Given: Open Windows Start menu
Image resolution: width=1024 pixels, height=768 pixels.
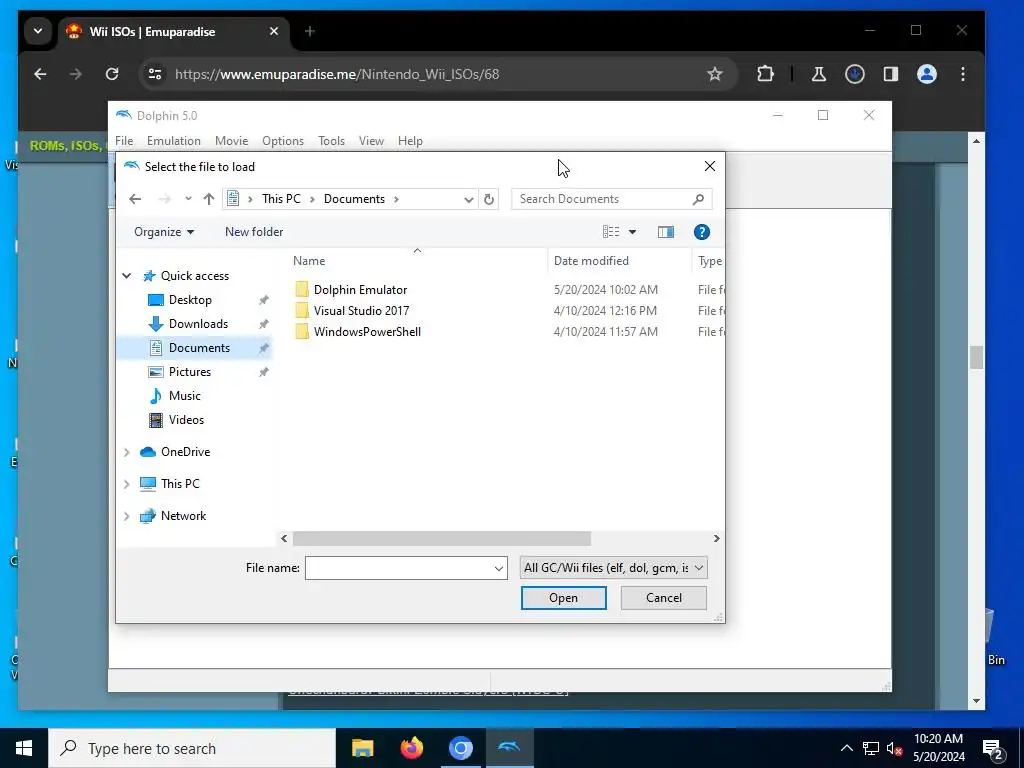Looking at the screenshot, I should (x=24, y=748).
